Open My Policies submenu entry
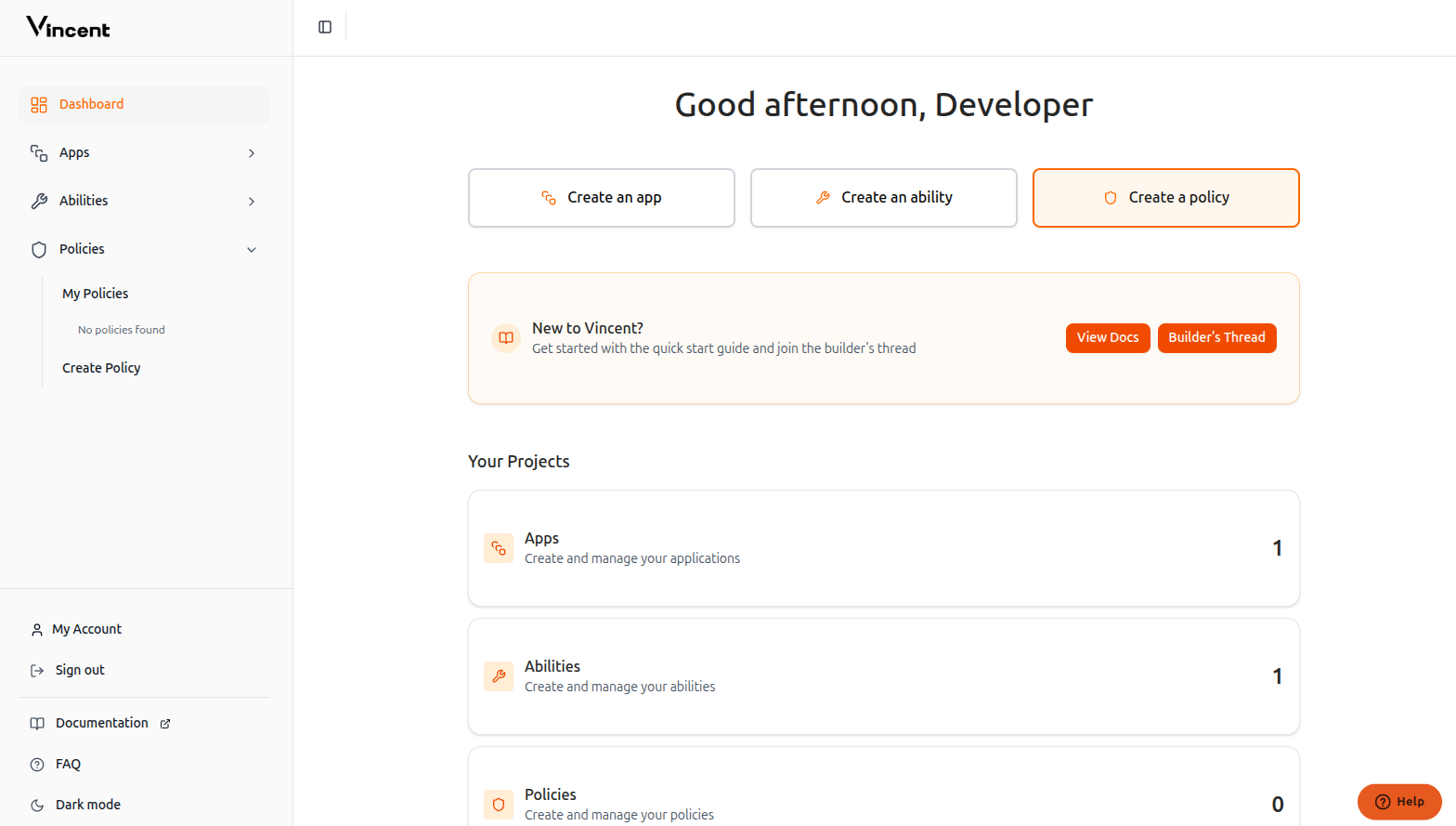 96,294
